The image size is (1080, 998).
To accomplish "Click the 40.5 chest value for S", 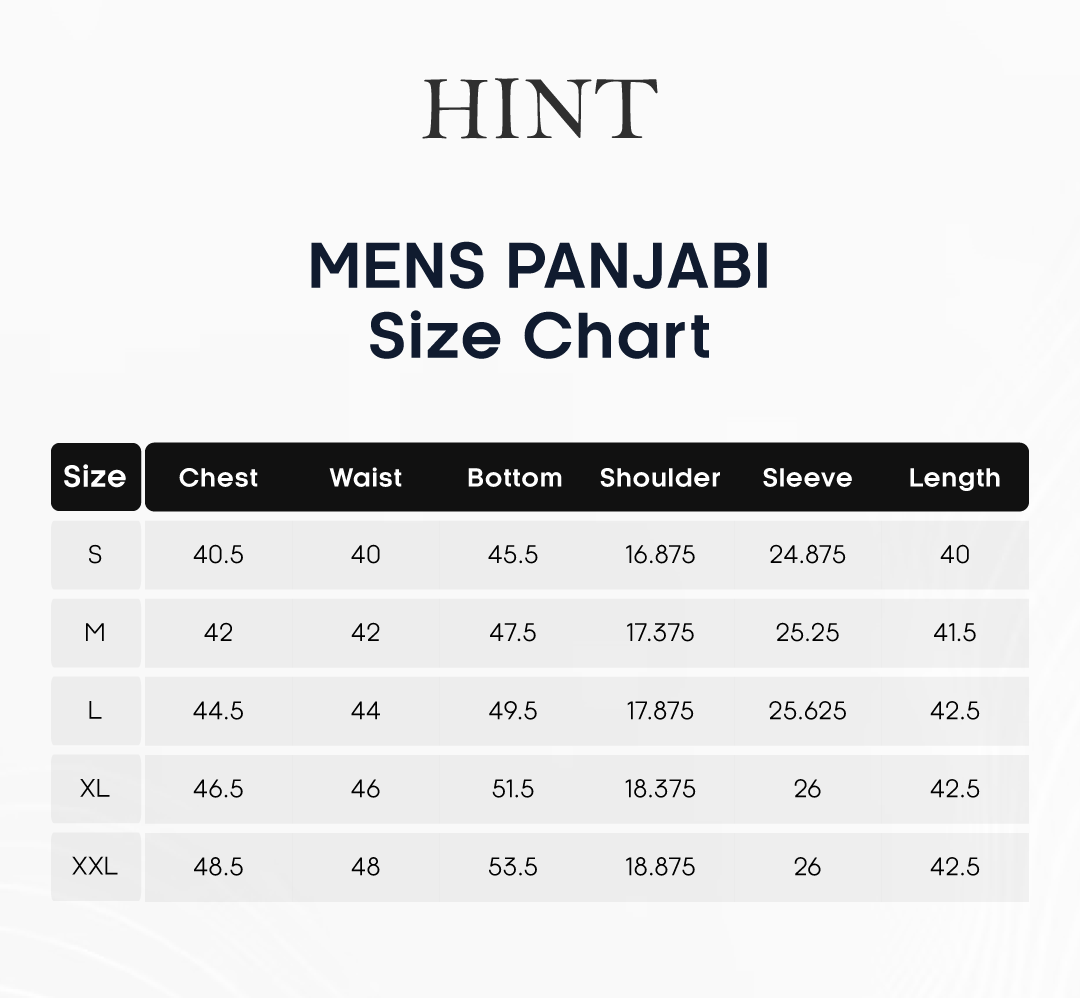I will [218, 554].
